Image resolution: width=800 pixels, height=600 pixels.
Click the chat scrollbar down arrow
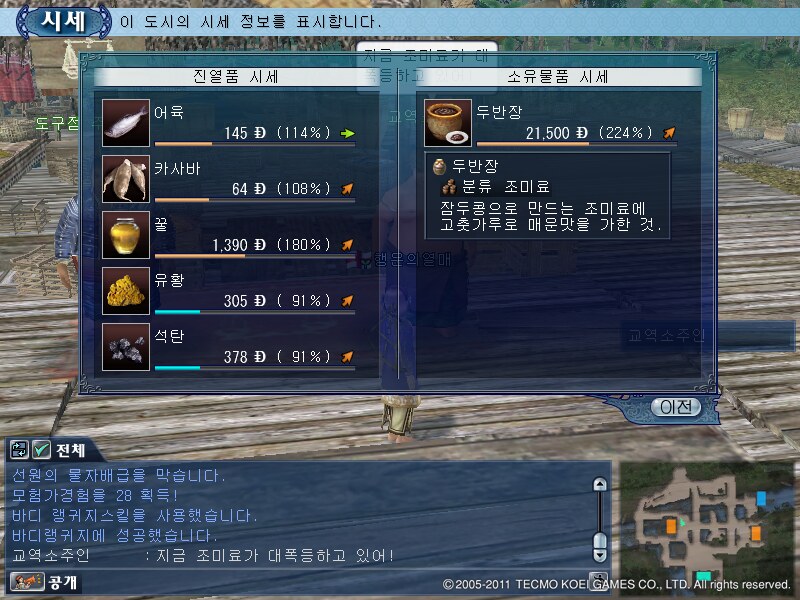pyautogui.click(x=600, y=555)
